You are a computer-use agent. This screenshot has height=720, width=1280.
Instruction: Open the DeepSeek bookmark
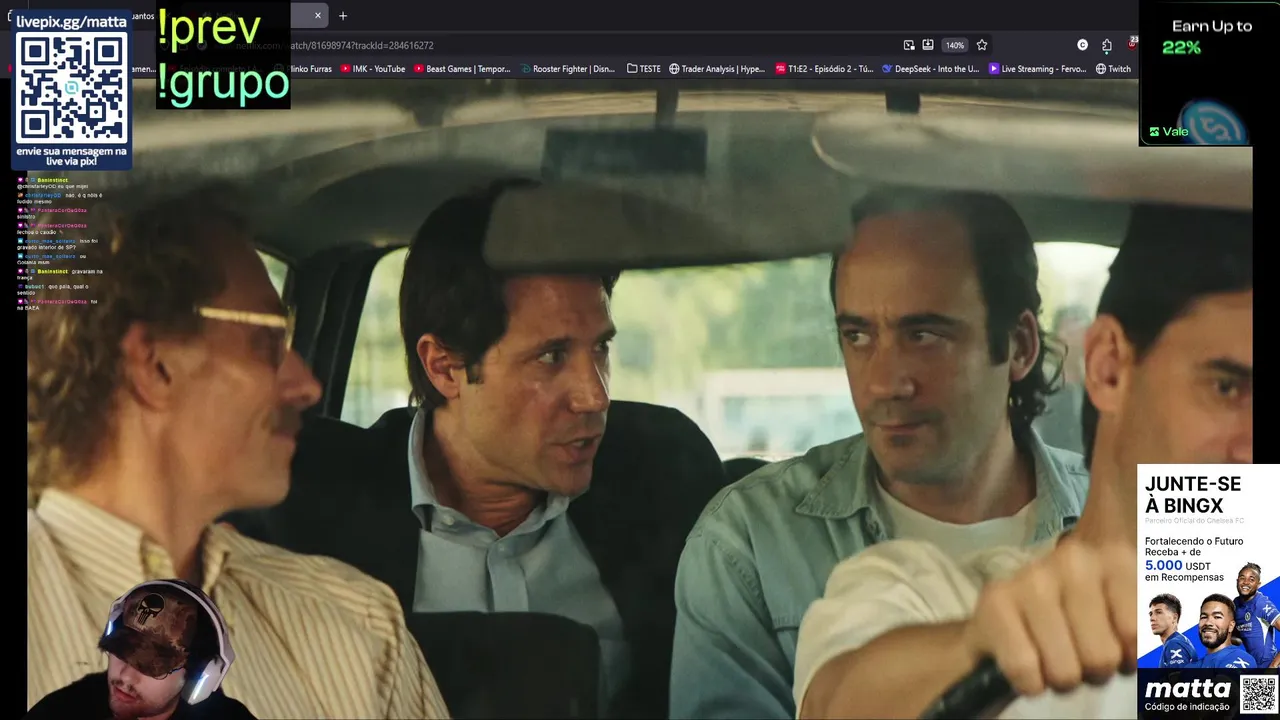point(930,69)
